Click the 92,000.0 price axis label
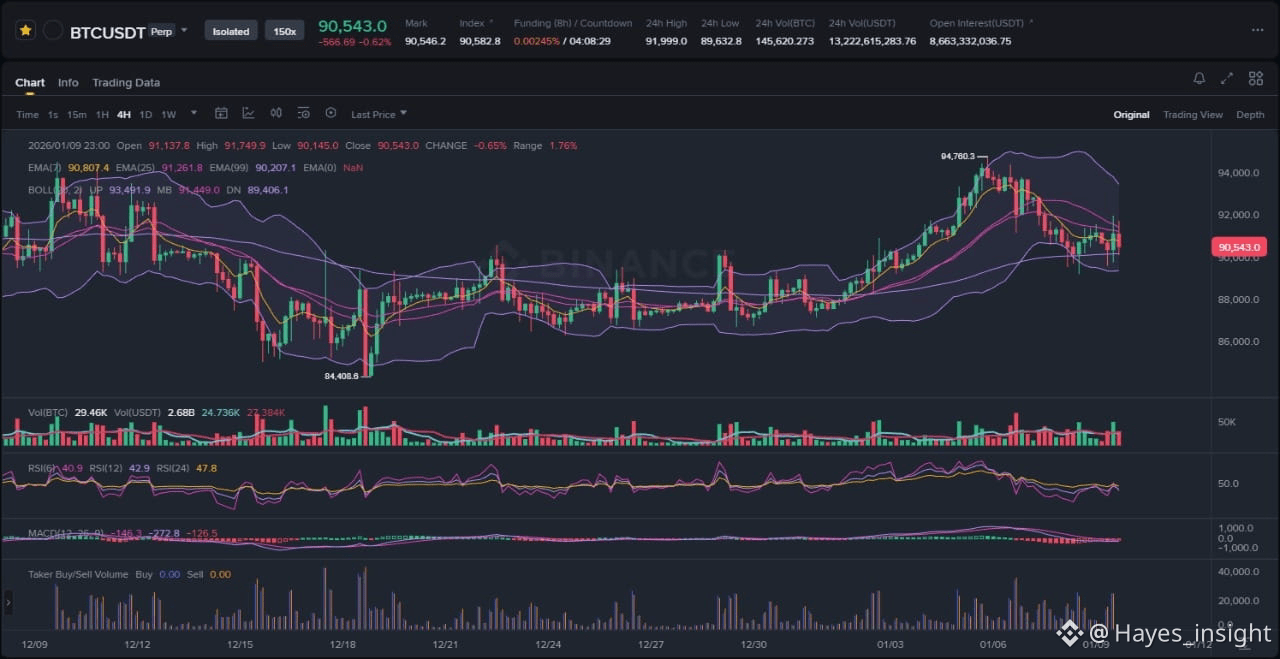 coord(1238,215)
